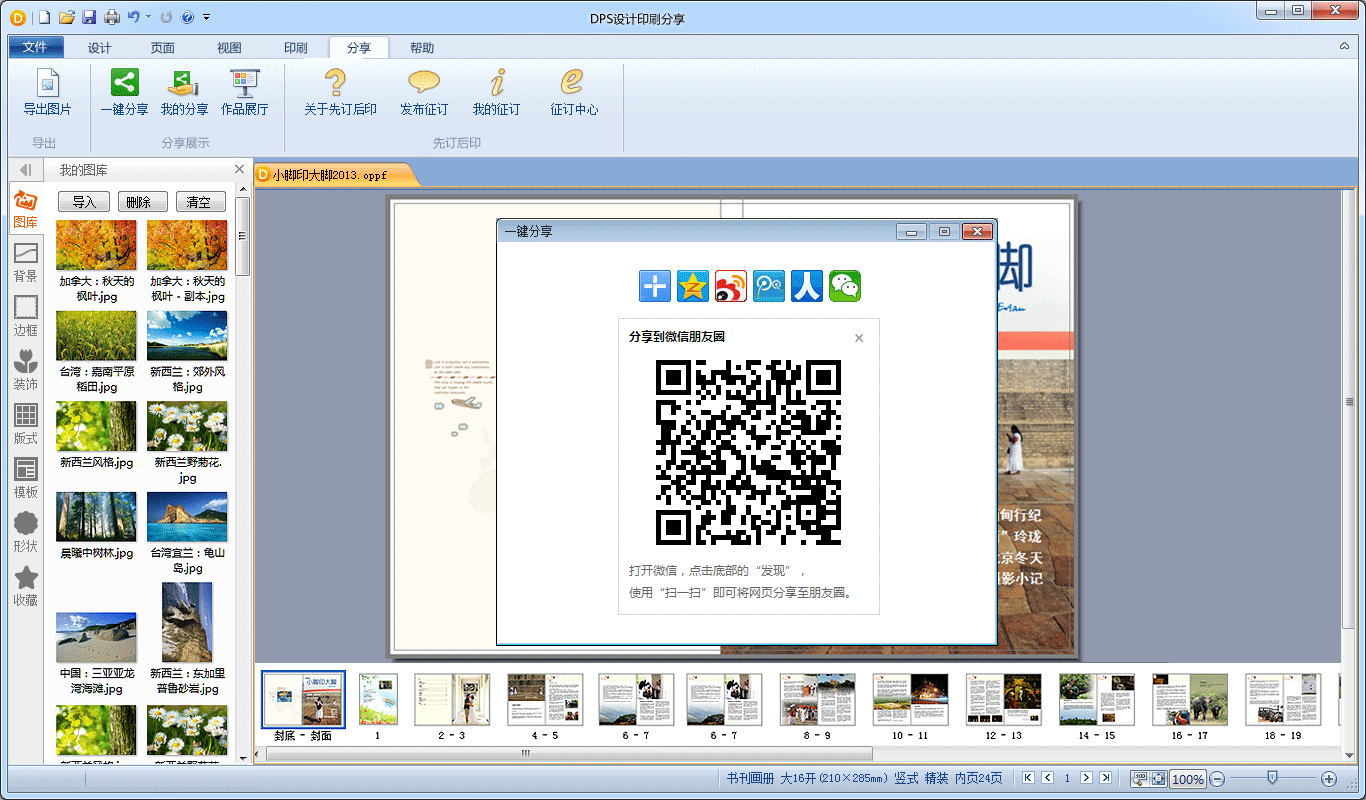Close the 分享到微信朋友圈 QR popup

[x=859, y=338]
